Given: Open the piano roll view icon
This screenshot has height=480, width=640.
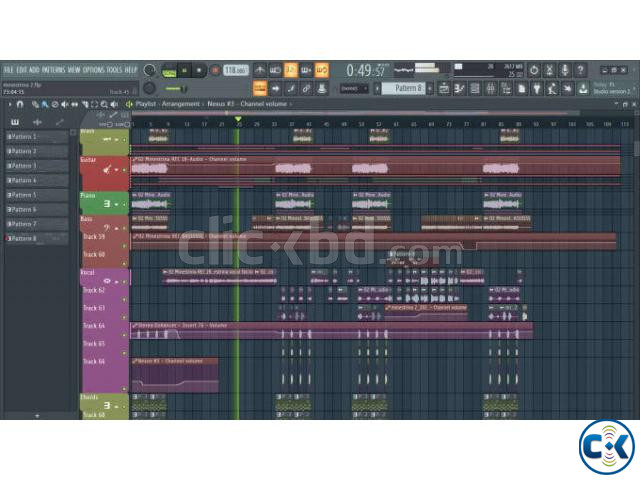Looking at the screenshot, I should (460, 88).
